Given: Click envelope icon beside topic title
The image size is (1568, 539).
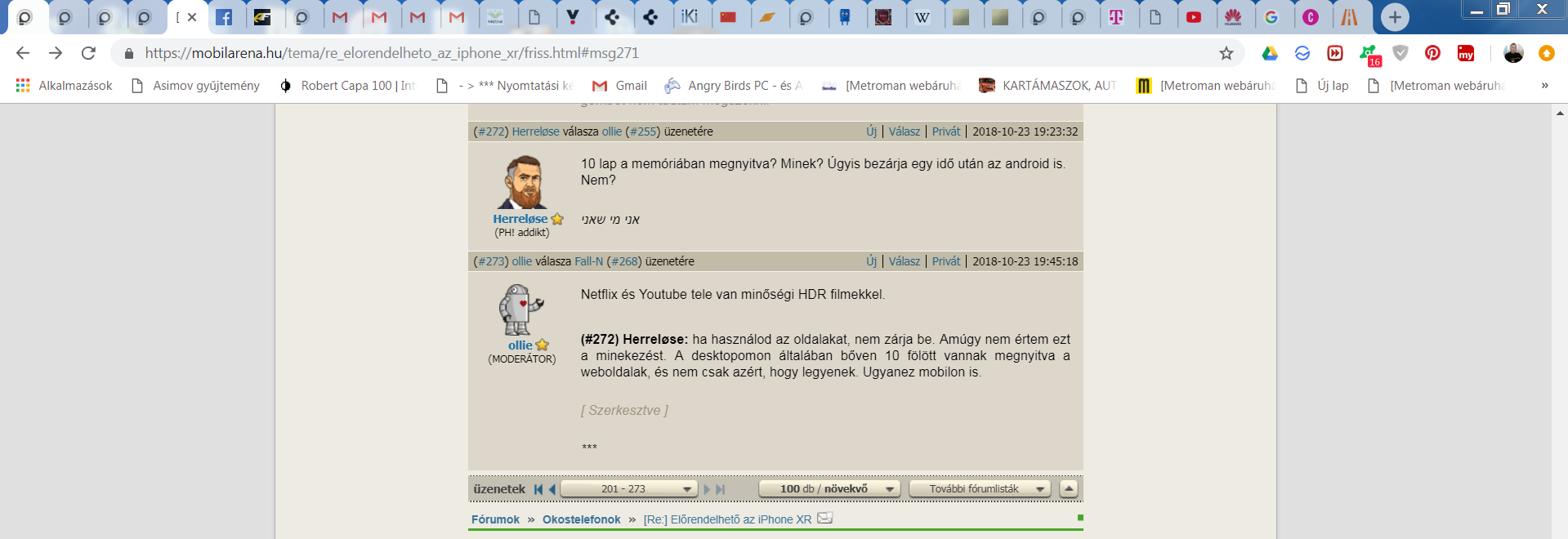Looking at the screenshot, I should click(824, 518).
